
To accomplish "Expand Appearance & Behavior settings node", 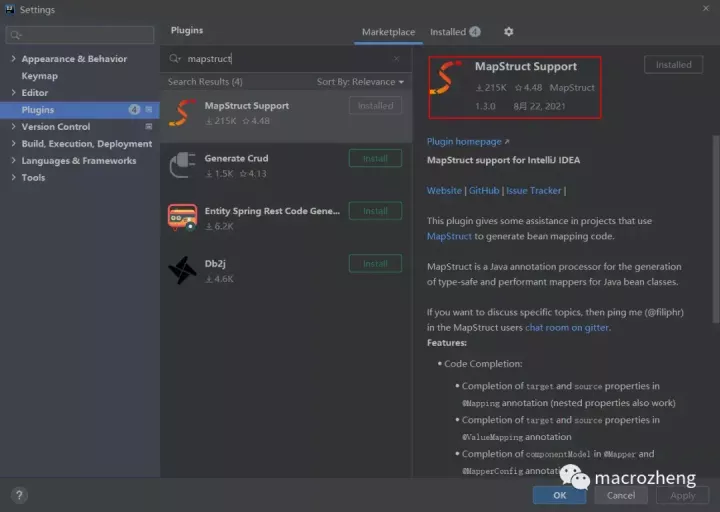I will 13,58.
